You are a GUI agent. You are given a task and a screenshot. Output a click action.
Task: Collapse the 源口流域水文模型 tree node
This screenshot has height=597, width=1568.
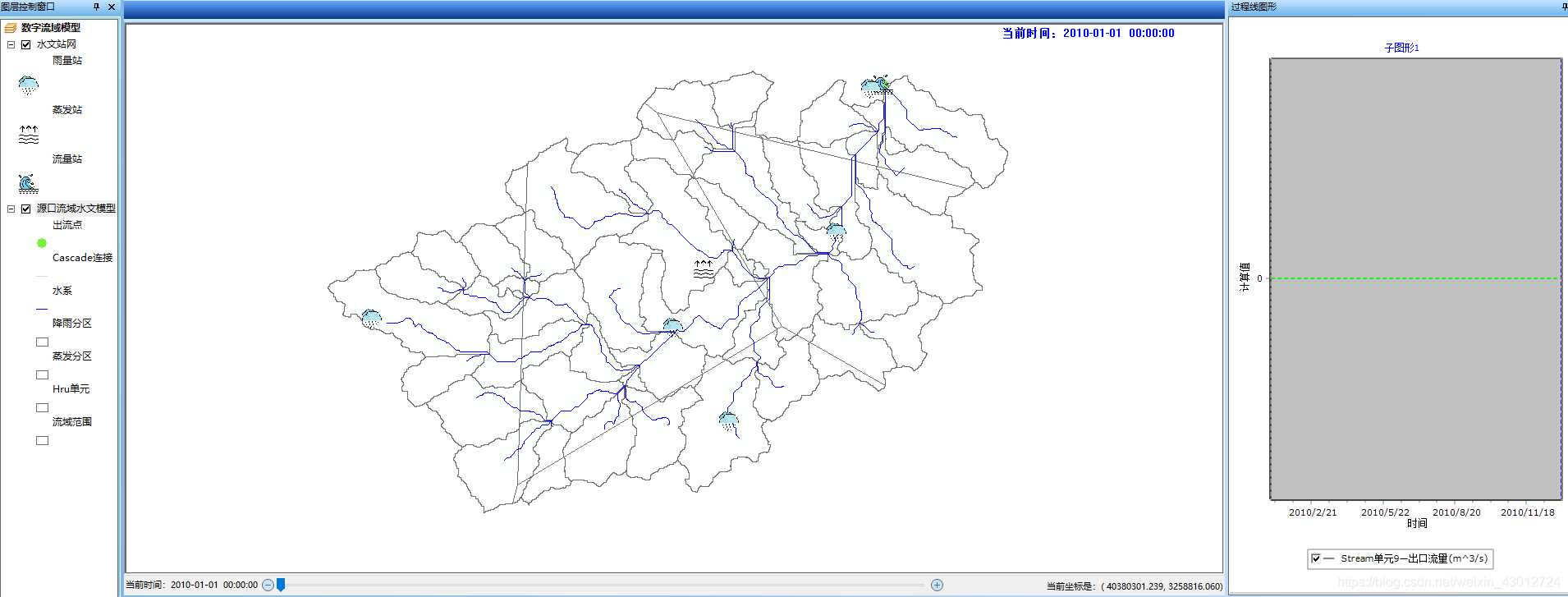click(x=11, y=209)
